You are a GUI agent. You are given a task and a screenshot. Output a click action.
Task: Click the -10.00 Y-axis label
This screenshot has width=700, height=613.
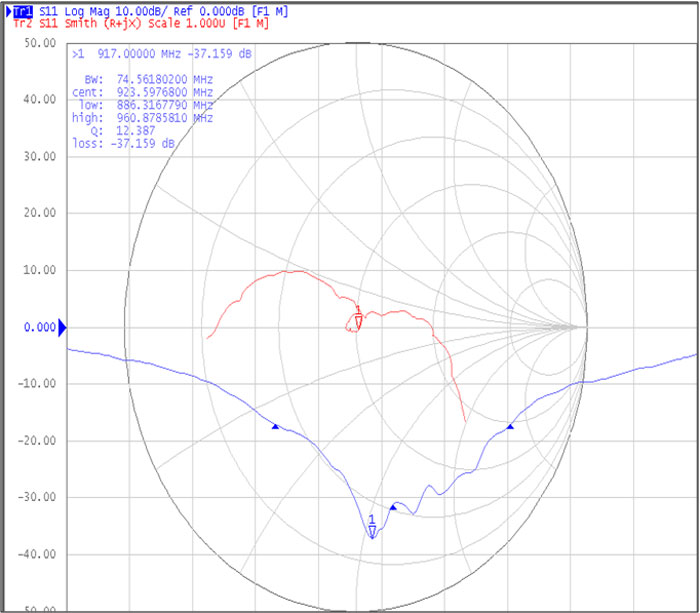coord(37,384)
